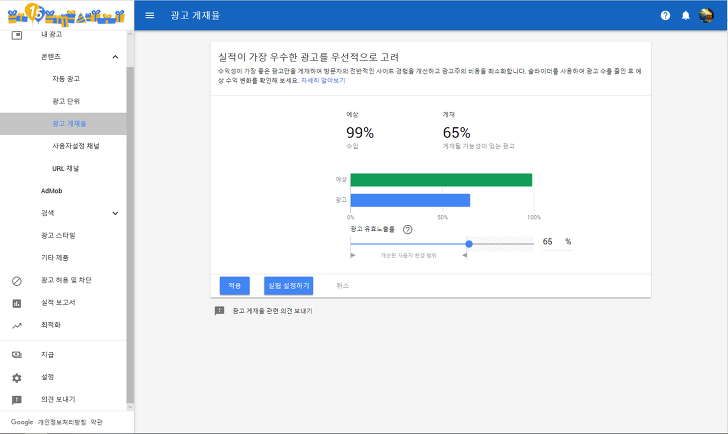Click the sidebar scroll down arrow
Image resolution: width=728 pixels, height=434 pixels.
130,407
